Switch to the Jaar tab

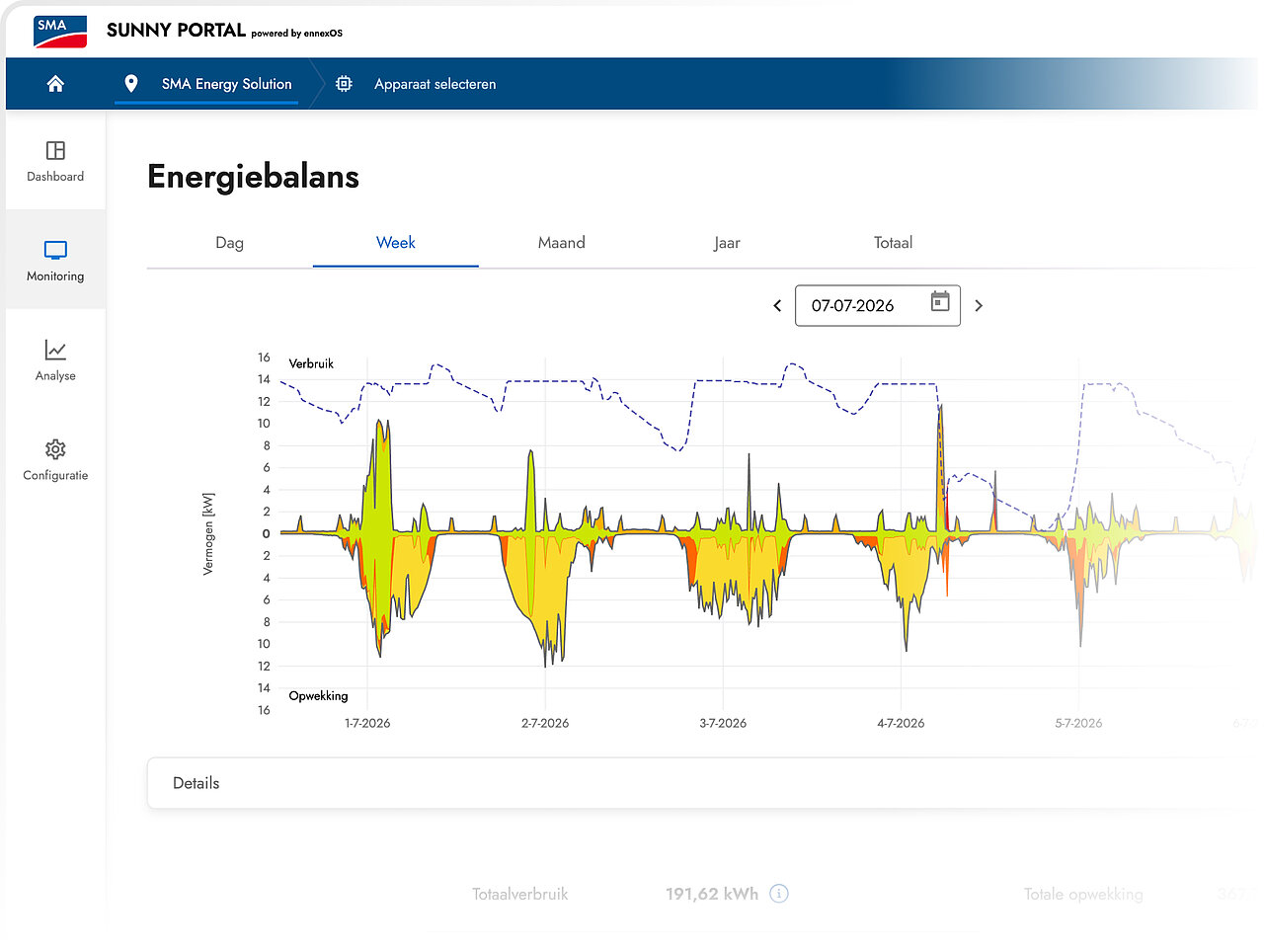727,243
